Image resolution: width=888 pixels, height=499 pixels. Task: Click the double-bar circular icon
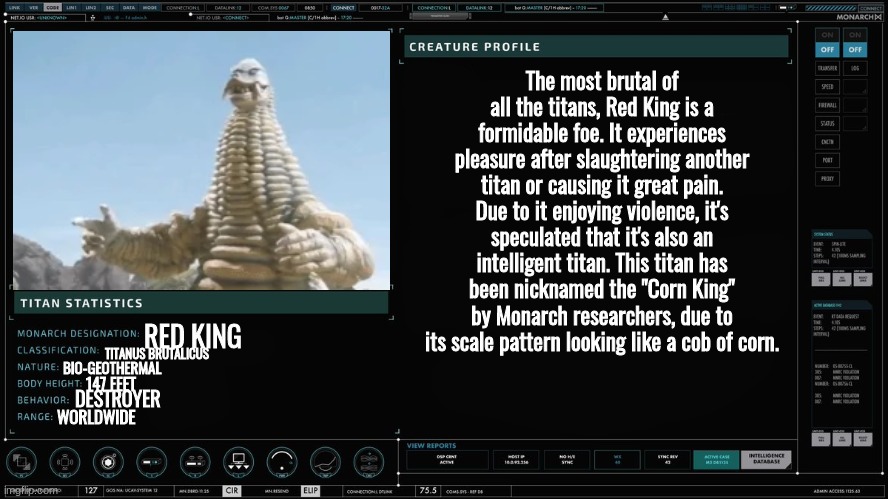tap(195, 462)
